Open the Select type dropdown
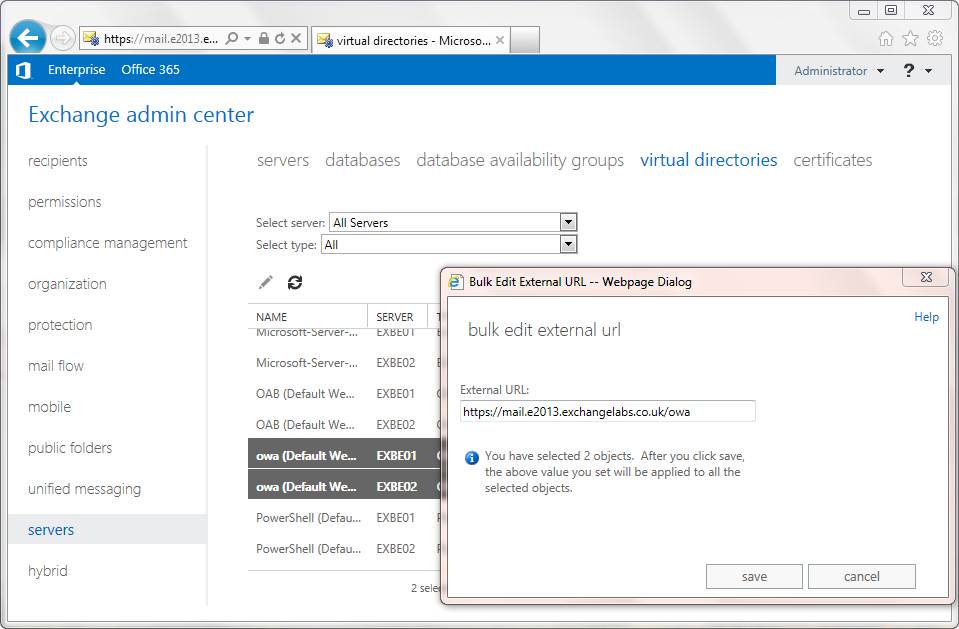This screenshot has height=629, width=959. tap(568, 244)
